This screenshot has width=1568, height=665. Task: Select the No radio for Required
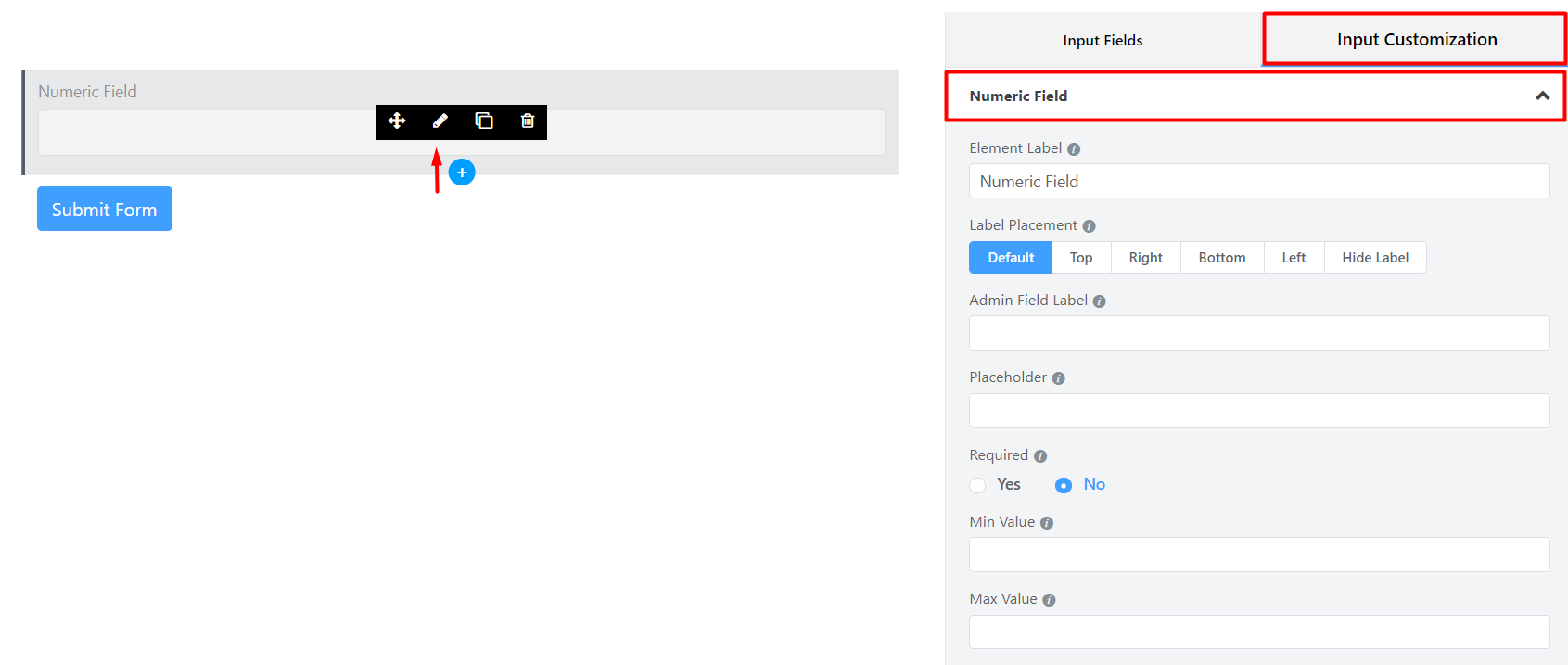pyautogui.click(x=1064, y=485)
